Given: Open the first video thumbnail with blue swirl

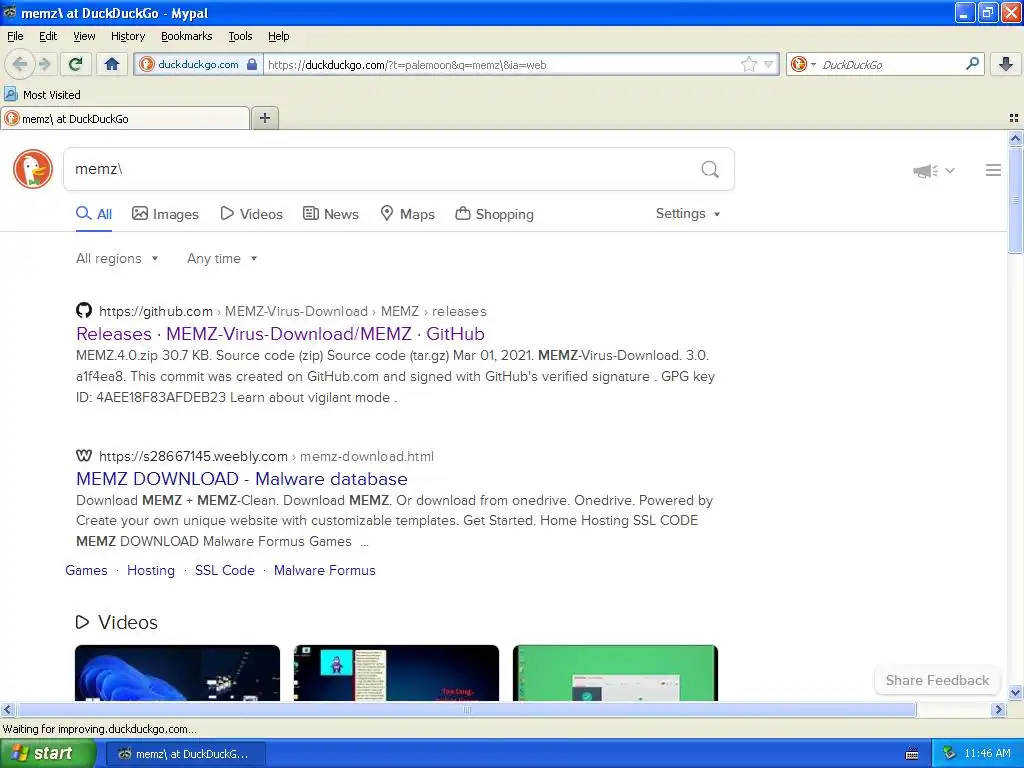Looking at the screenshot, I should click(178, 673).
